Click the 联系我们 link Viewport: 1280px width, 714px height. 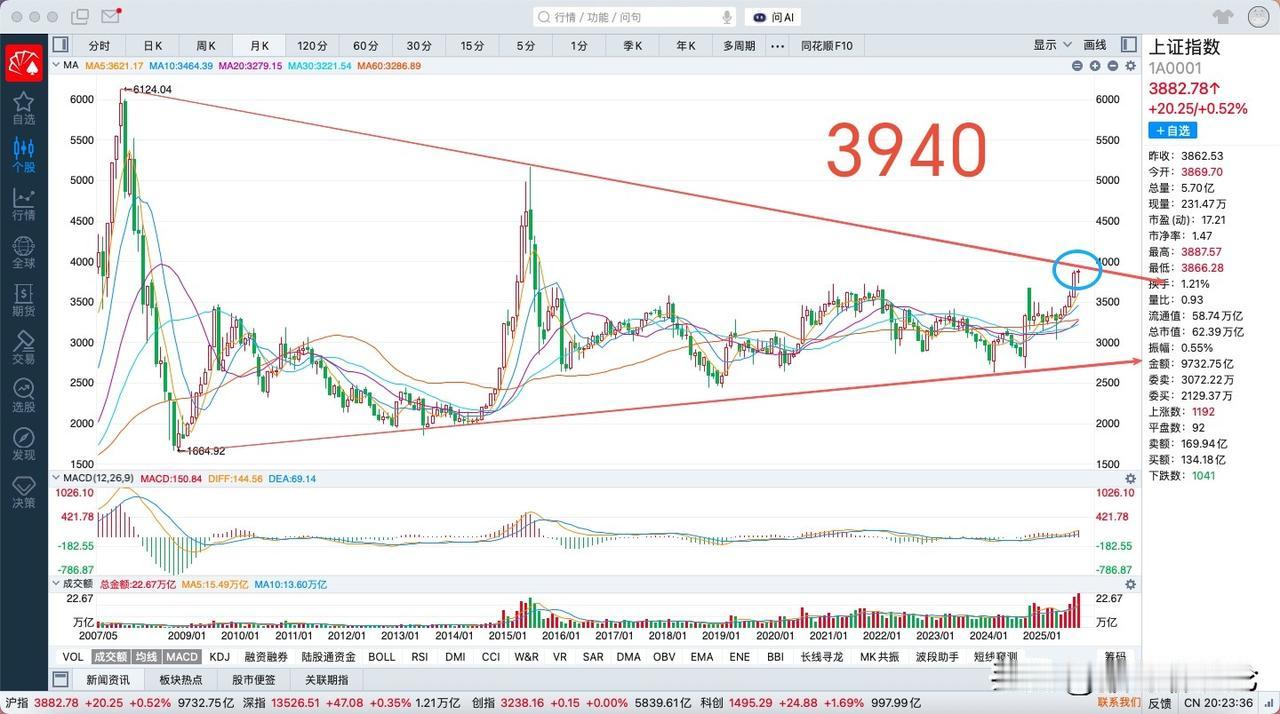(x=1118, y=703)
